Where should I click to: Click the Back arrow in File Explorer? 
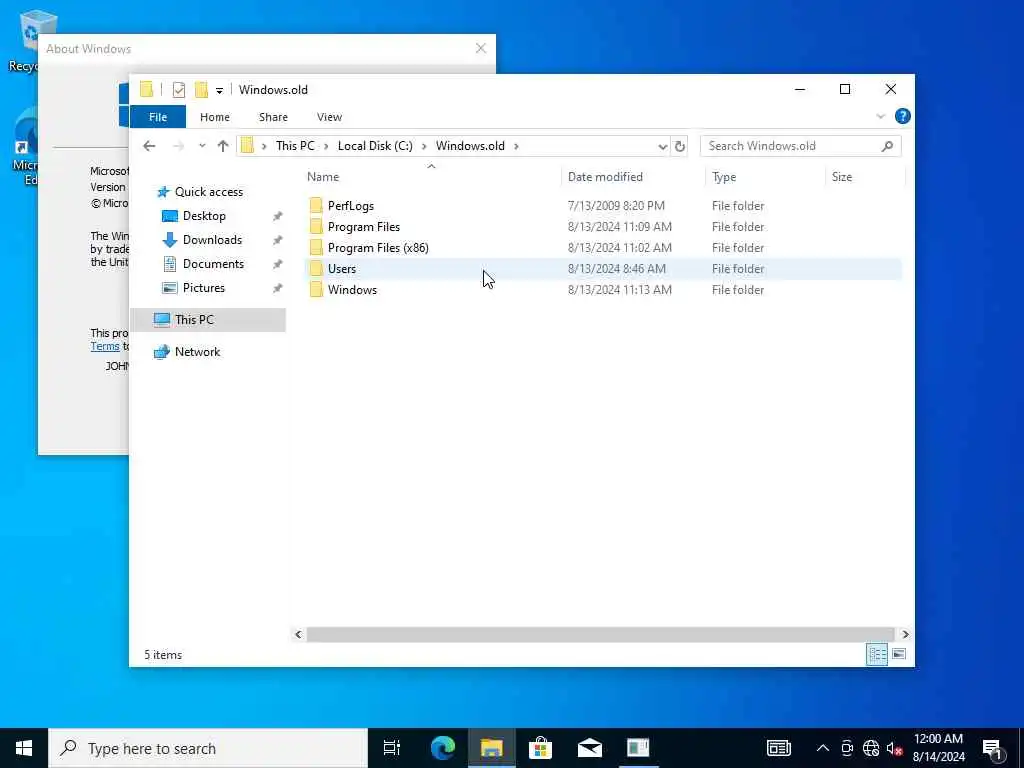point(149,146)
